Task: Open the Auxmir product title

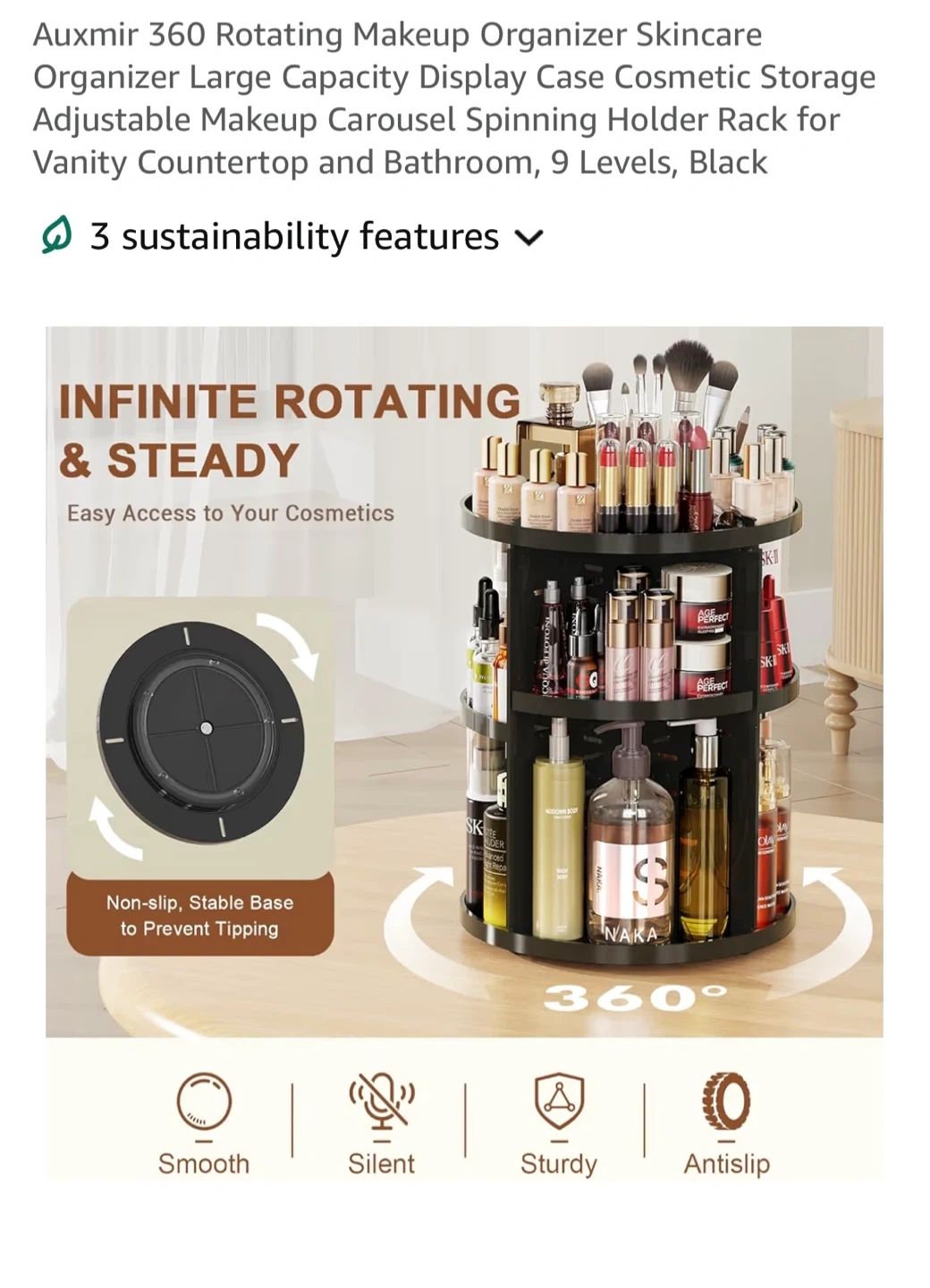Action: (454, 98)
